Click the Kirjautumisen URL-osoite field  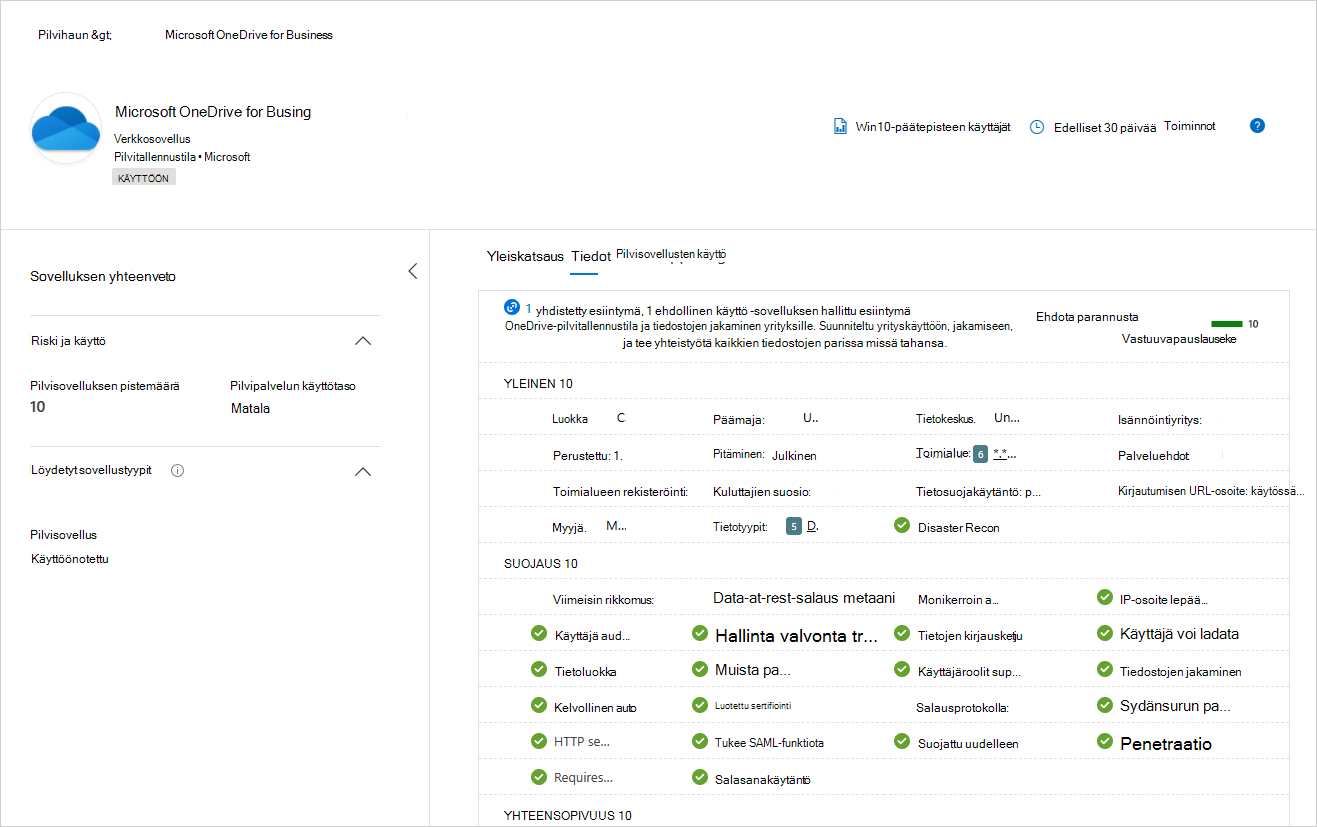coord(1211,491)
